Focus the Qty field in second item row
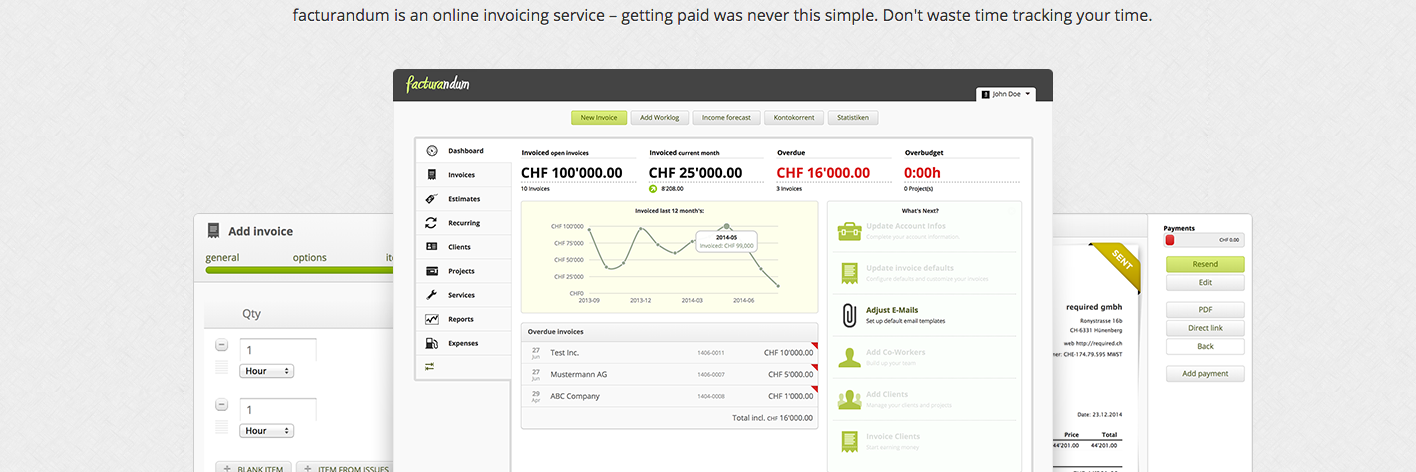This screenshot has width=1416, height=472. 278,411
